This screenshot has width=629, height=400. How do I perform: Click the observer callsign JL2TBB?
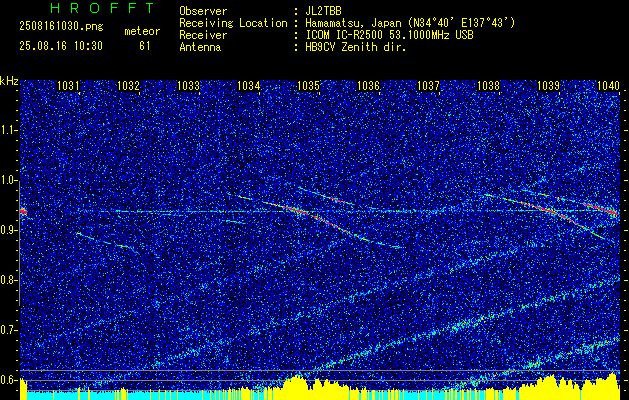coord(323,11)
